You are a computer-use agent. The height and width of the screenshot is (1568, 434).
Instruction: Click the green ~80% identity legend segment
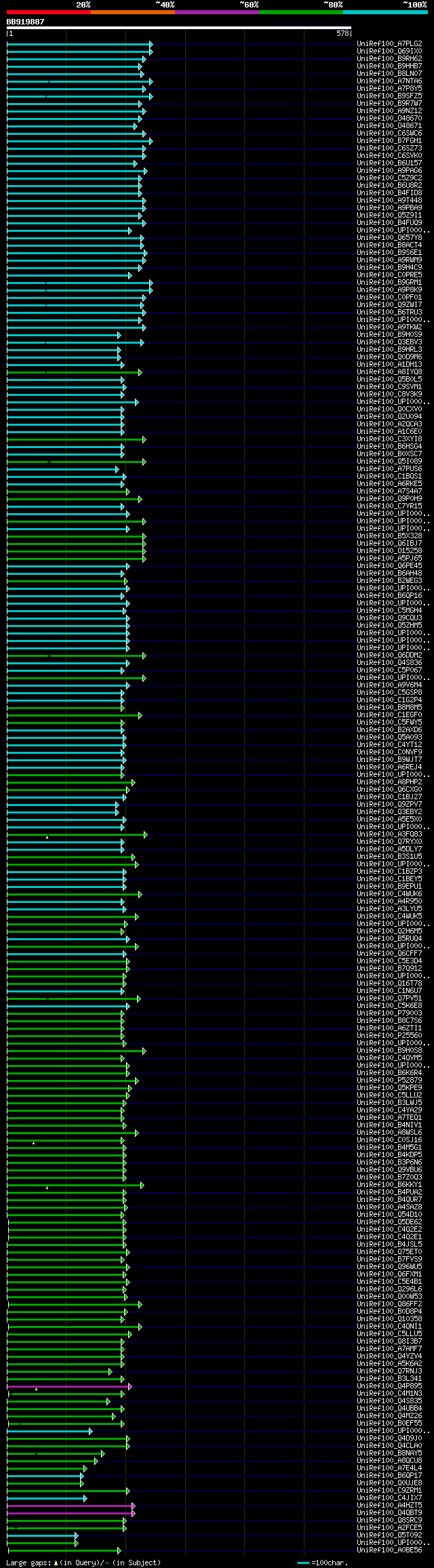301,12
